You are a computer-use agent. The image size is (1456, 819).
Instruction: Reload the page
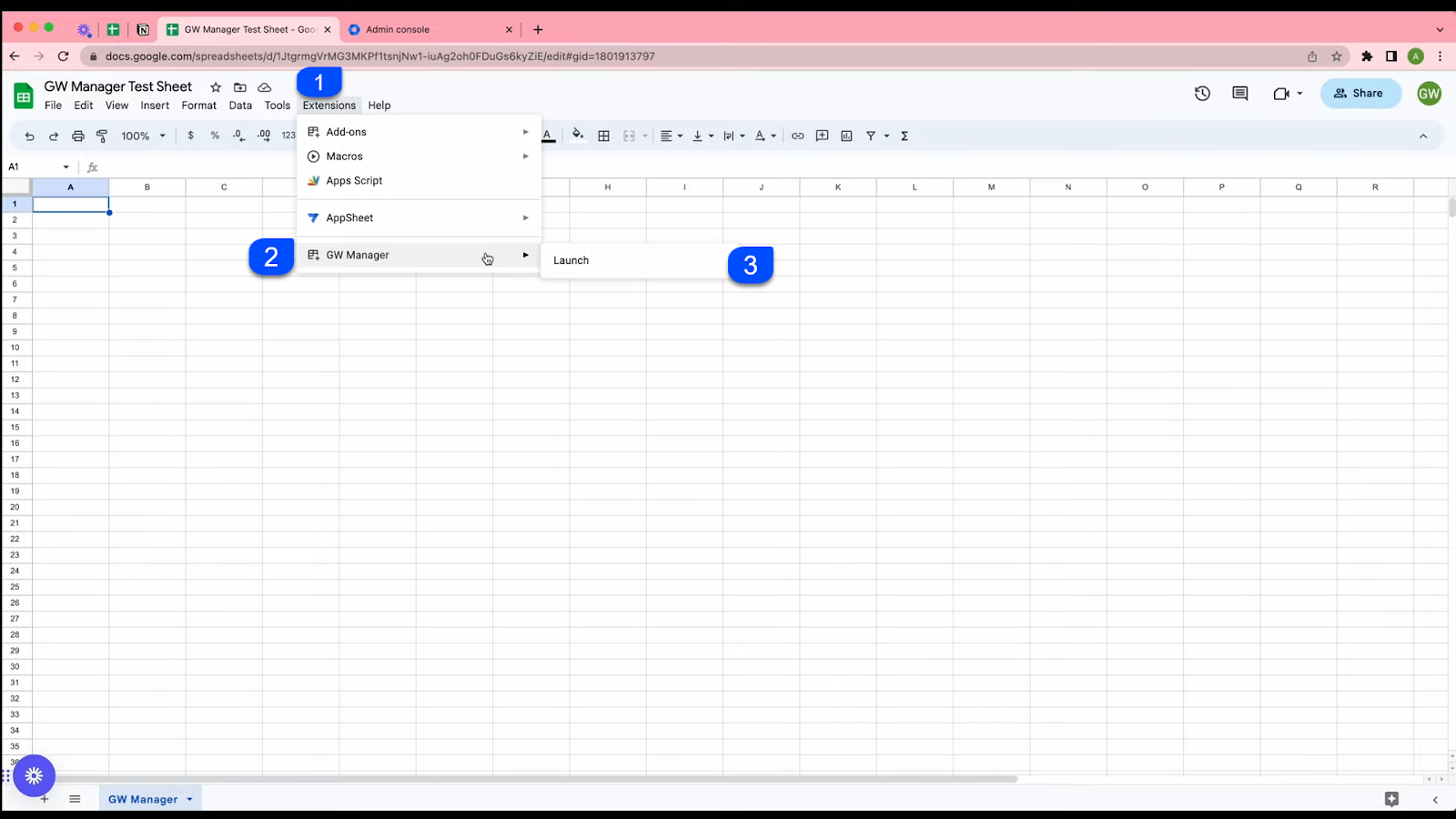click(x=63, y=56)
